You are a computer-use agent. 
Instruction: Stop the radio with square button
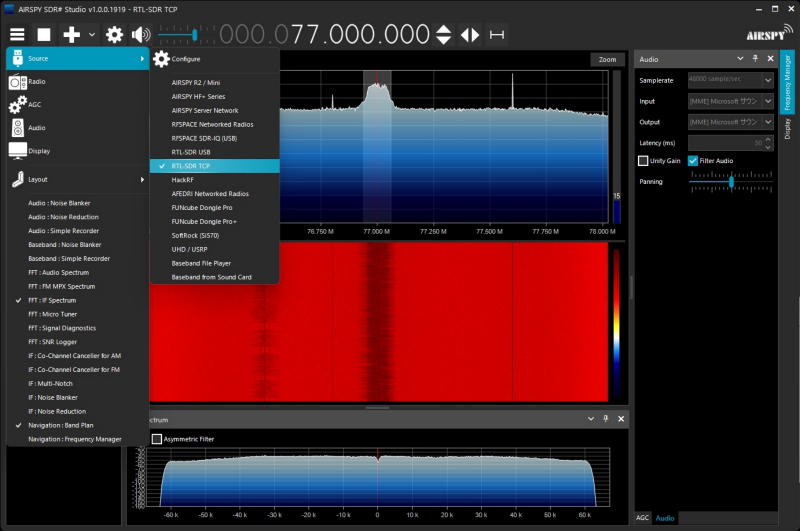pyautogui.click(x=44, y=35)
